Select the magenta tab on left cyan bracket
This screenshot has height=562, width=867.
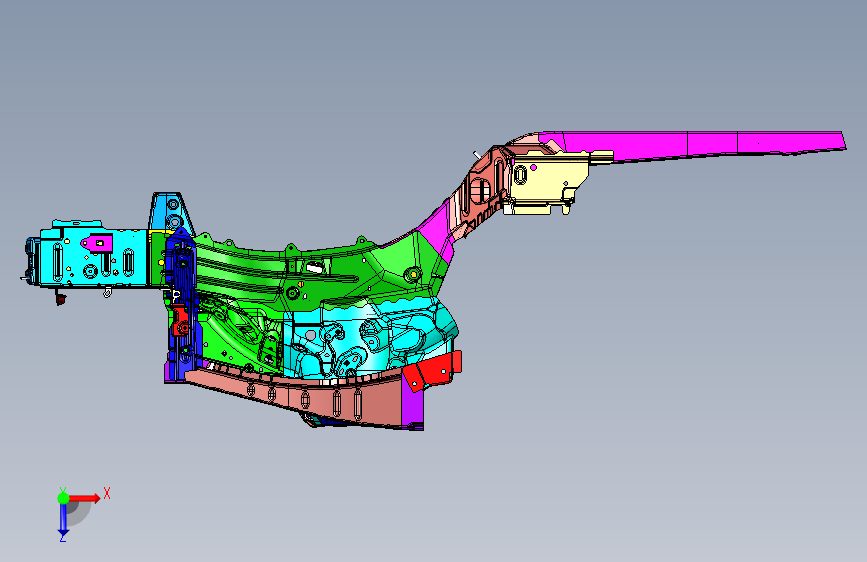pyautogui.click(x=98, y=242)
